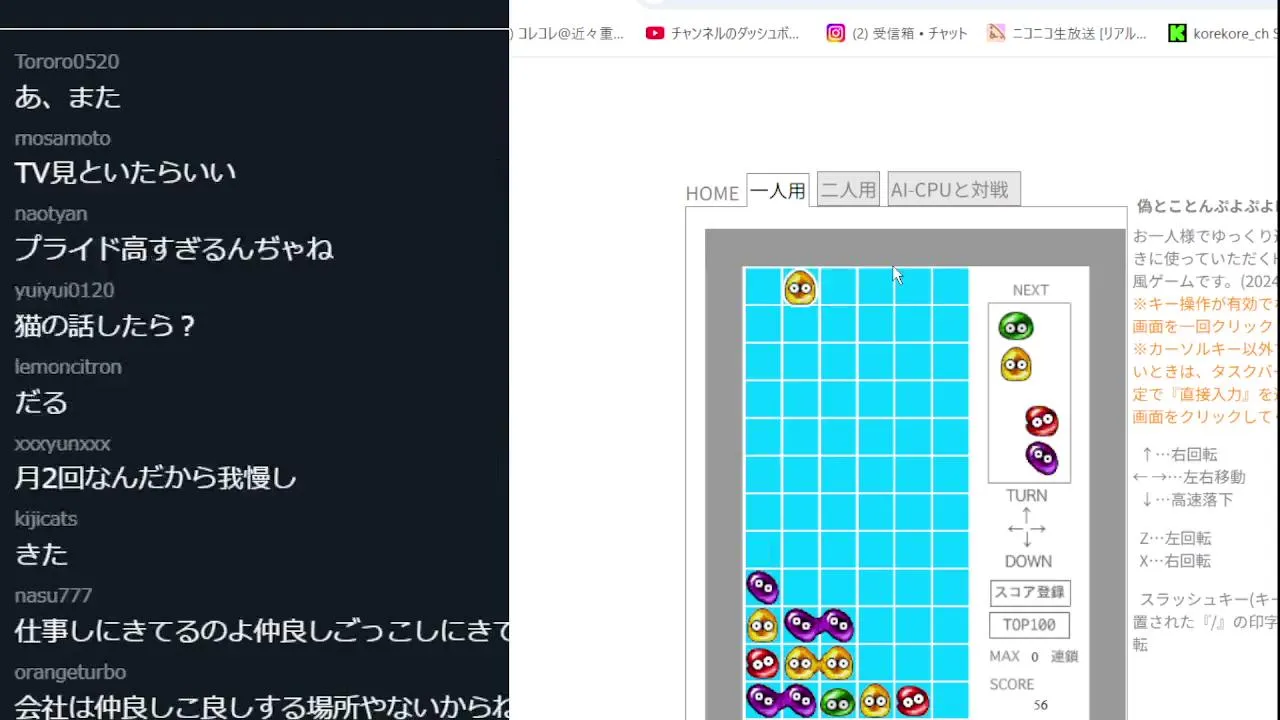Click the yellow puyo in NEXT box

1016,364
